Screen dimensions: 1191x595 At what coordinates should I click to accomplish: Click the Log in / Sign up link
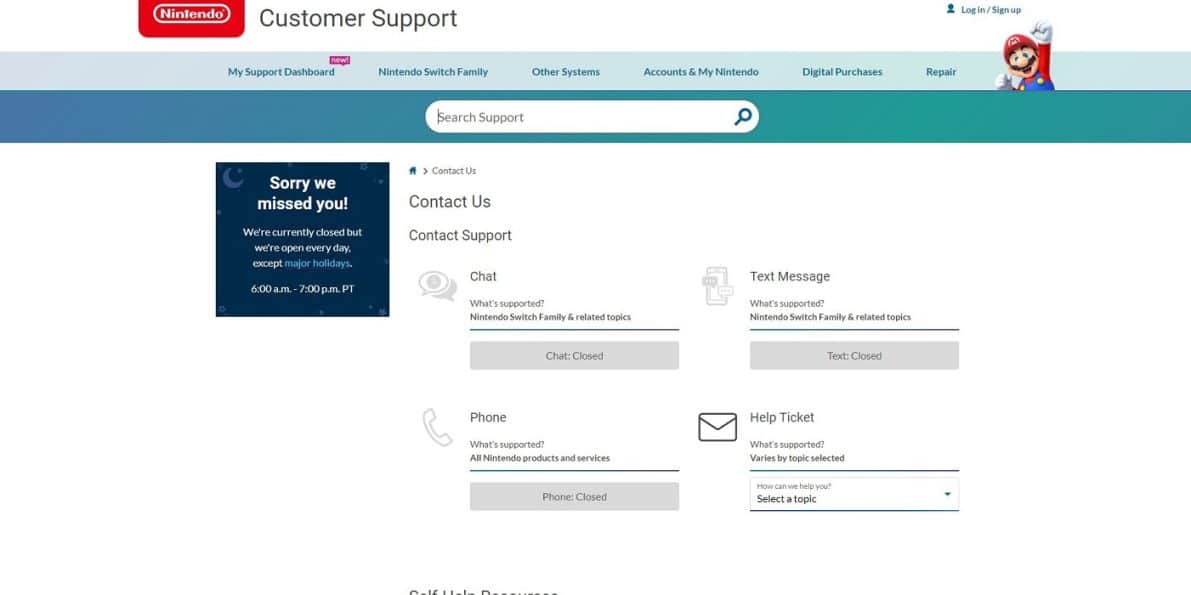pos(991,10)
